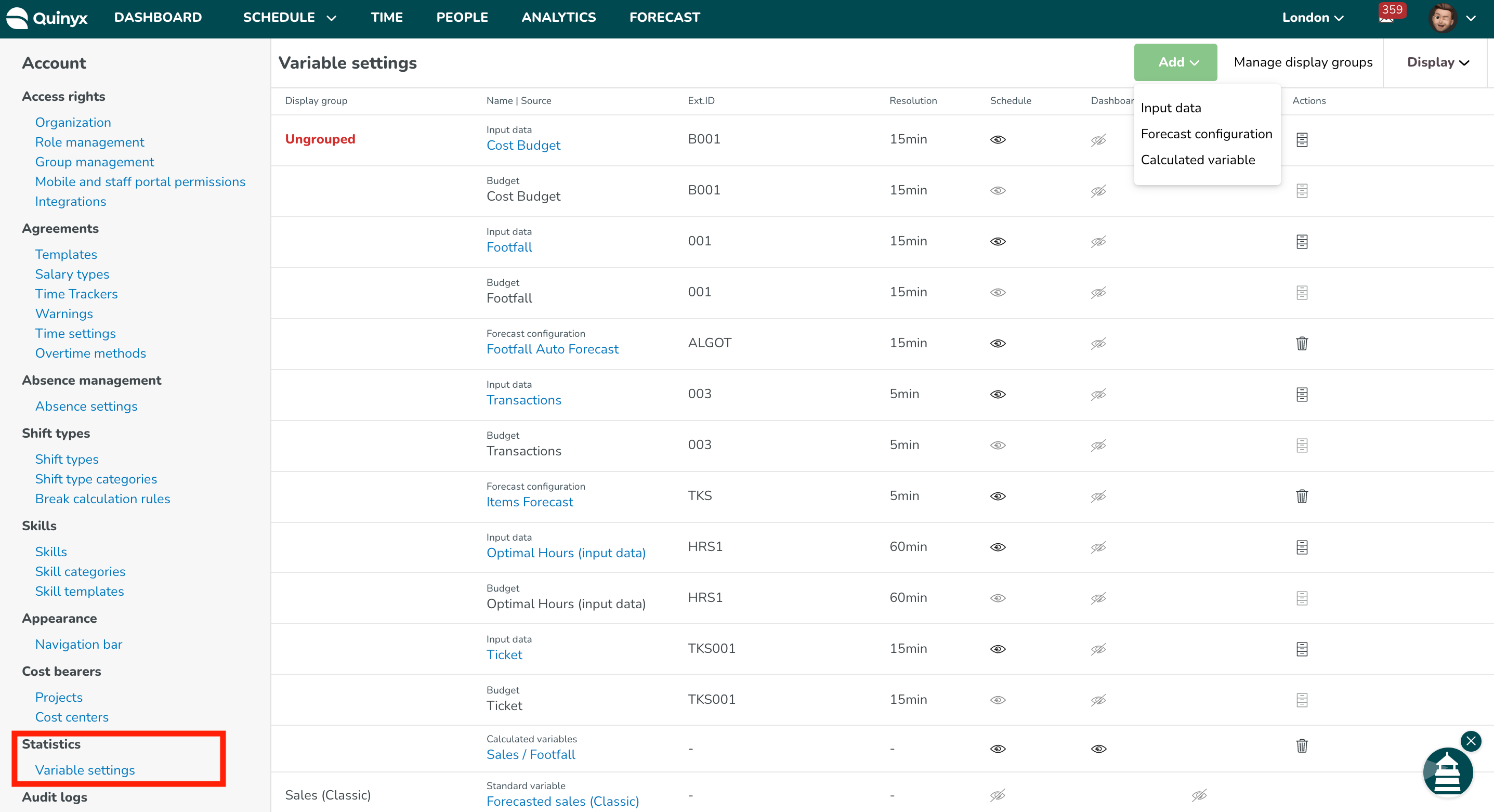The image size is (1494, 812).
Task: Toggle Schedule visibility for Cost Budget input data
Action: 998,140
